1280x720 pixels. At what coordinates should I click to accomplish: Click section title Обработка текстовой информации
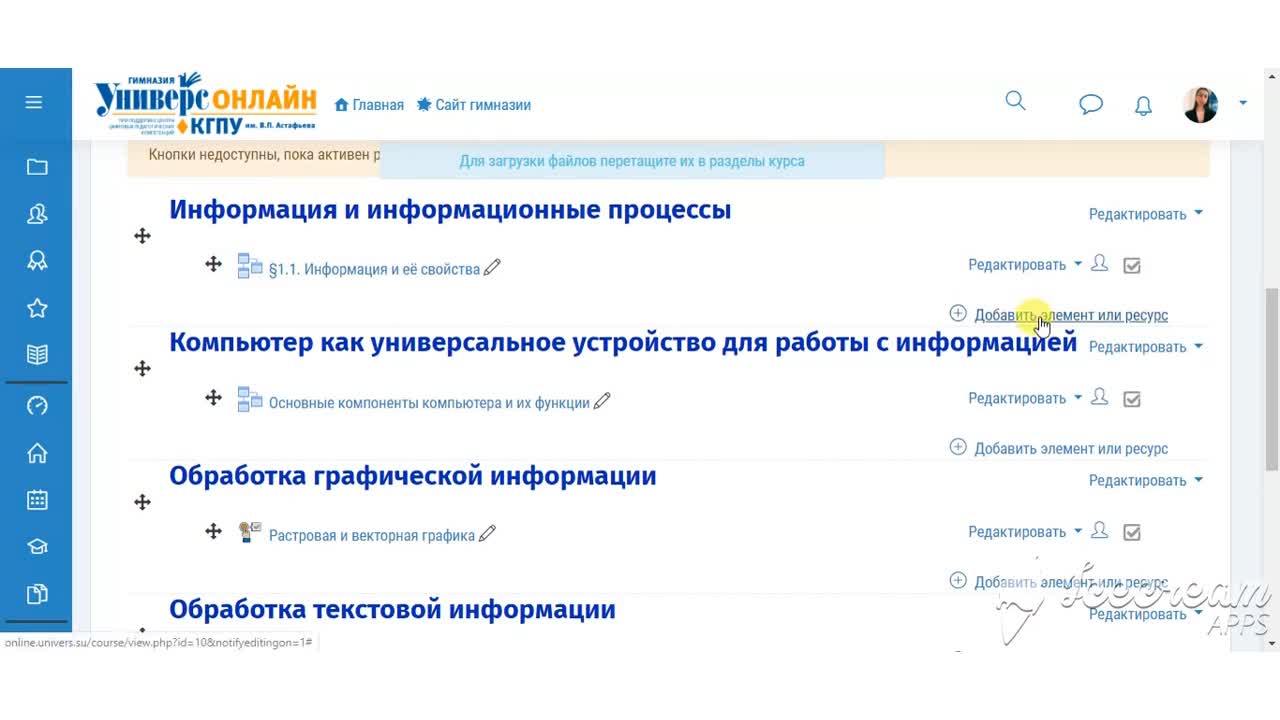pyautogui.click(x=392, y=609)
